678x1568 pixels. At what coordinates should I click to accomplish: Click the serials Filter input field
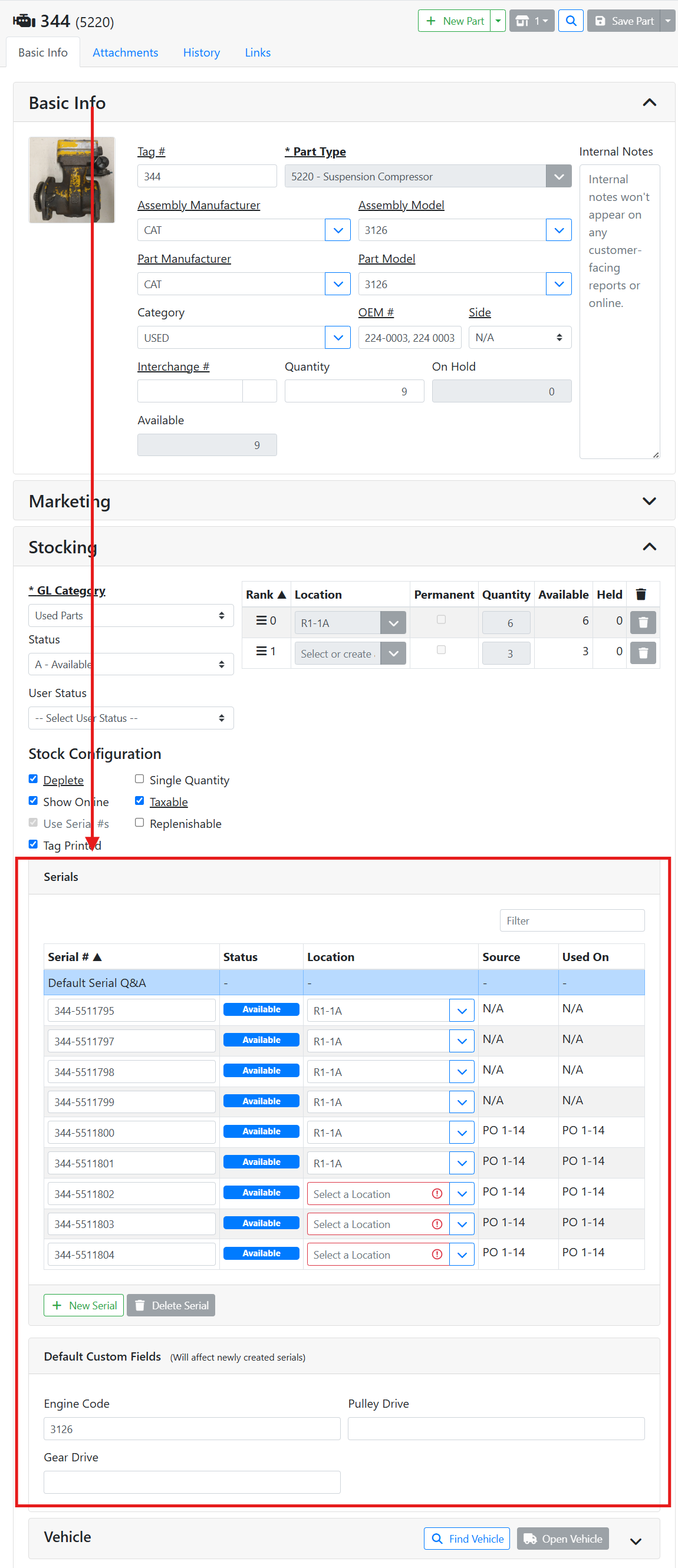(x=571, y=920)
